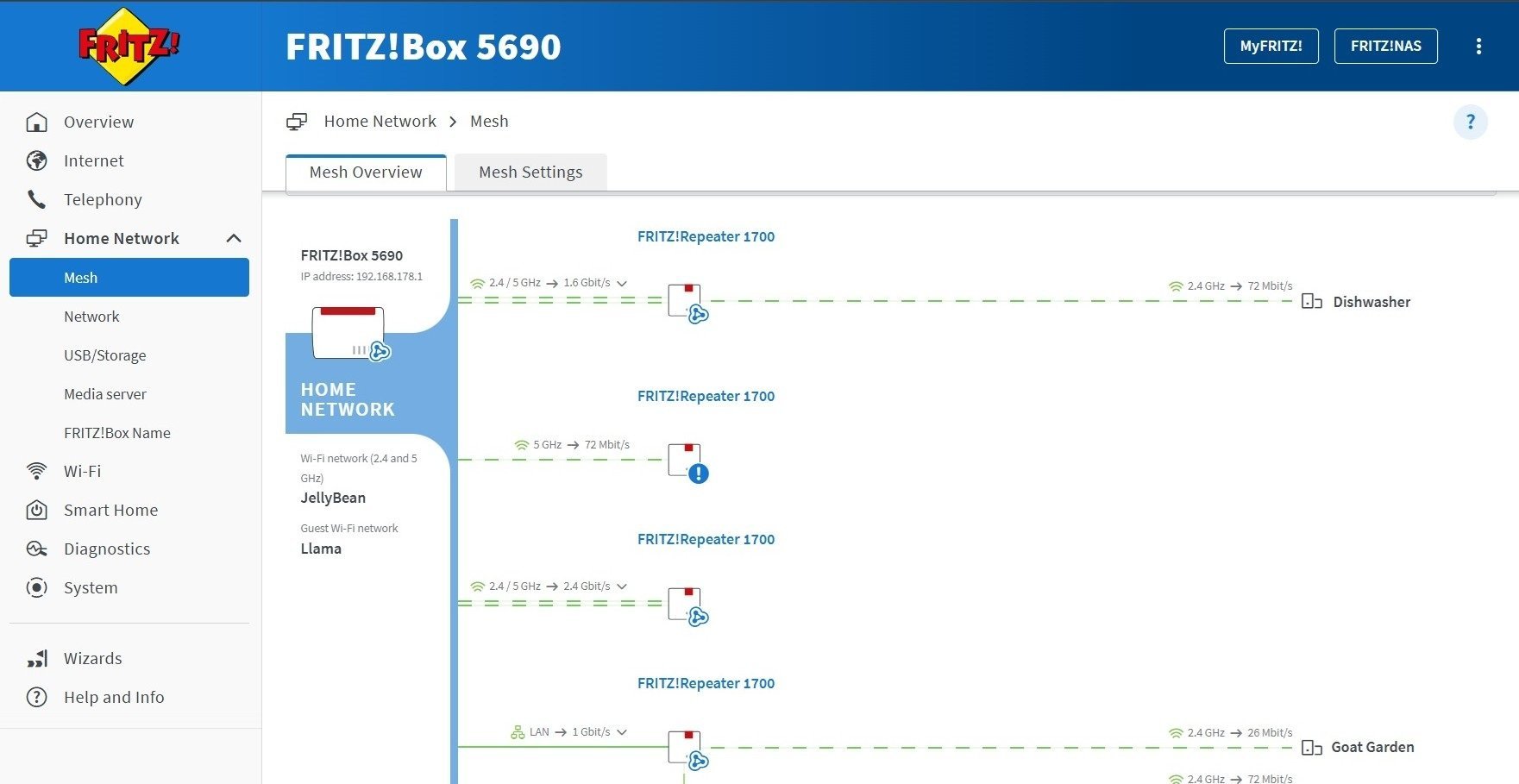1519x784 pixels.
Task: Open FRITZ!NAS
Action: [1385, 47]
